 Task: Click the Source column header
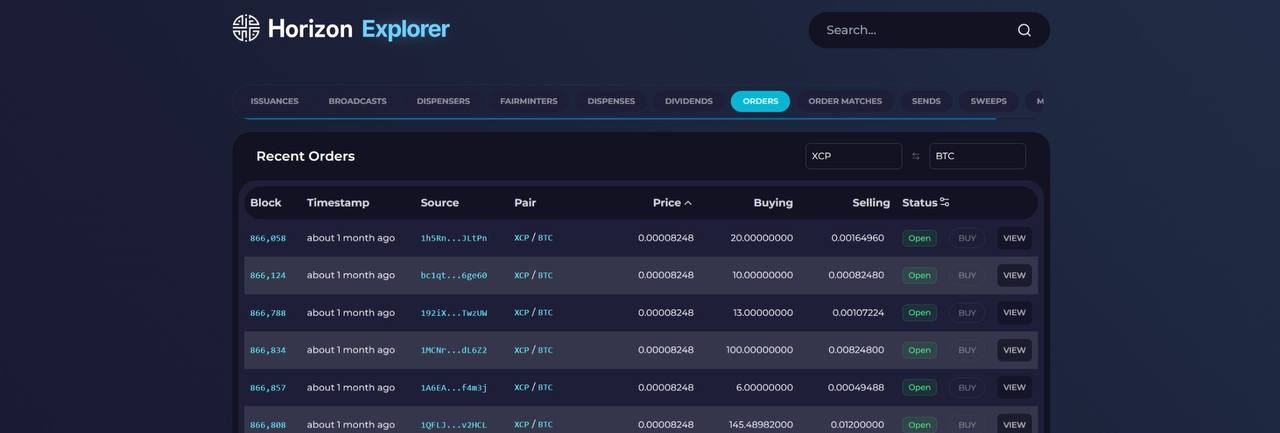pyautogui.click(x=440, y=203)
